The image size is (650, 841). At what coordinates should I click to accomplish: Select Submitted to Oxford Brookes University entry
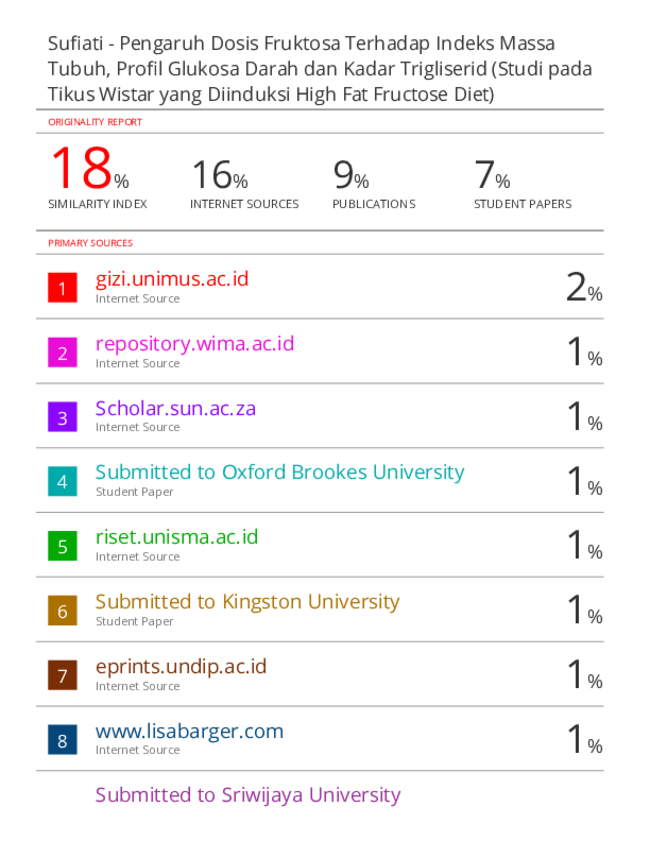pos(280,473)
